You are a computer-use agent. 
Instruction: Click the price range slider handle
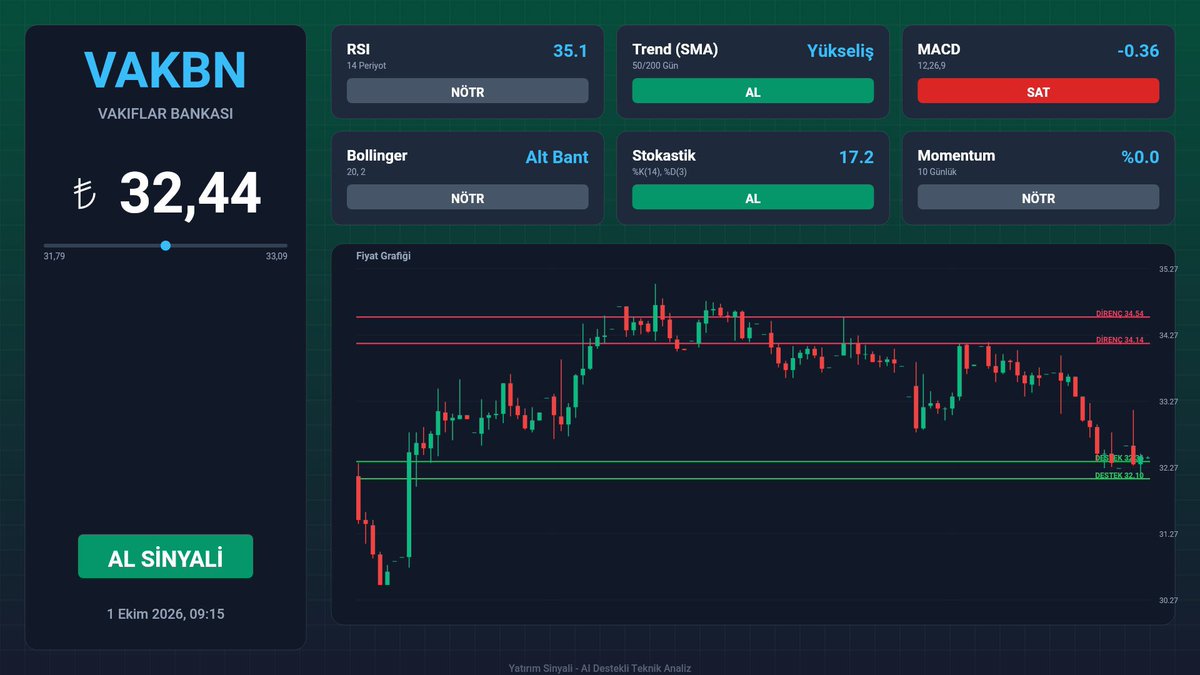point(165,245)
